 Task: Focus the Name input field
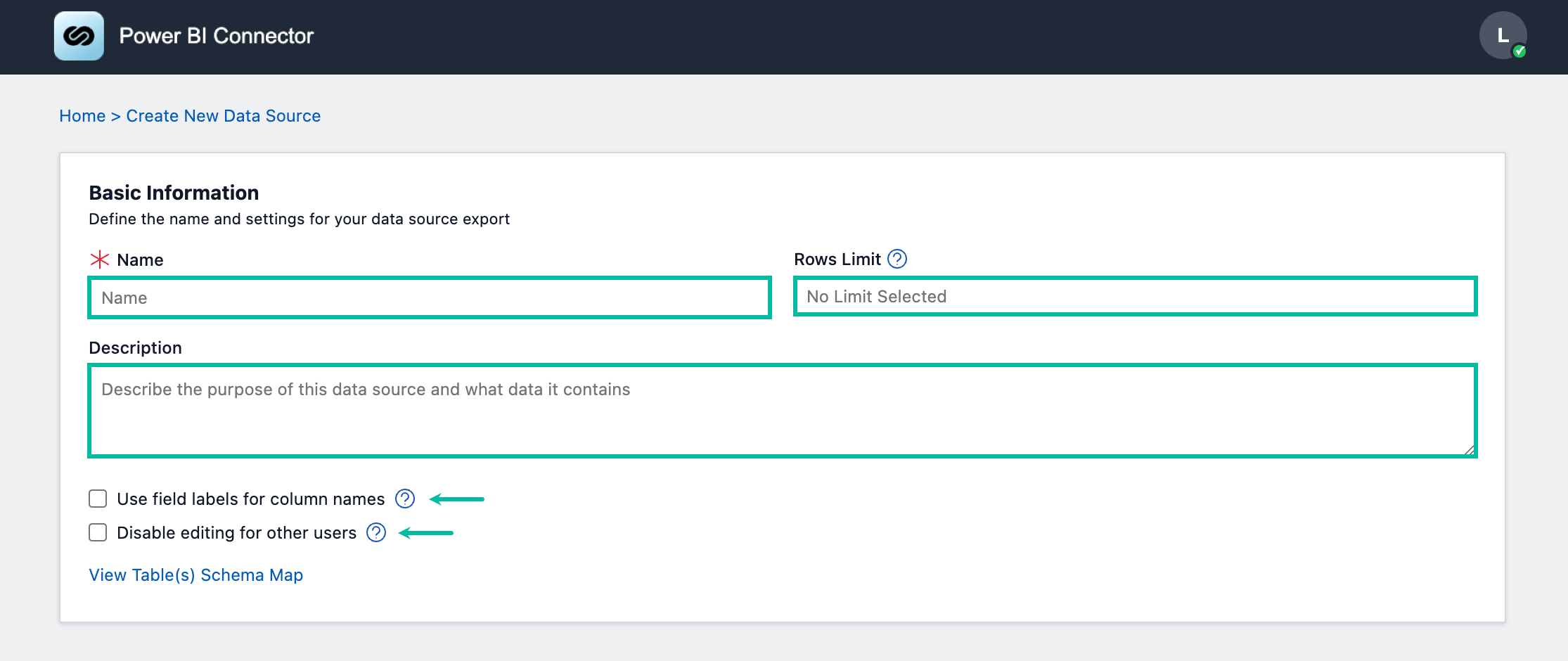430,297
